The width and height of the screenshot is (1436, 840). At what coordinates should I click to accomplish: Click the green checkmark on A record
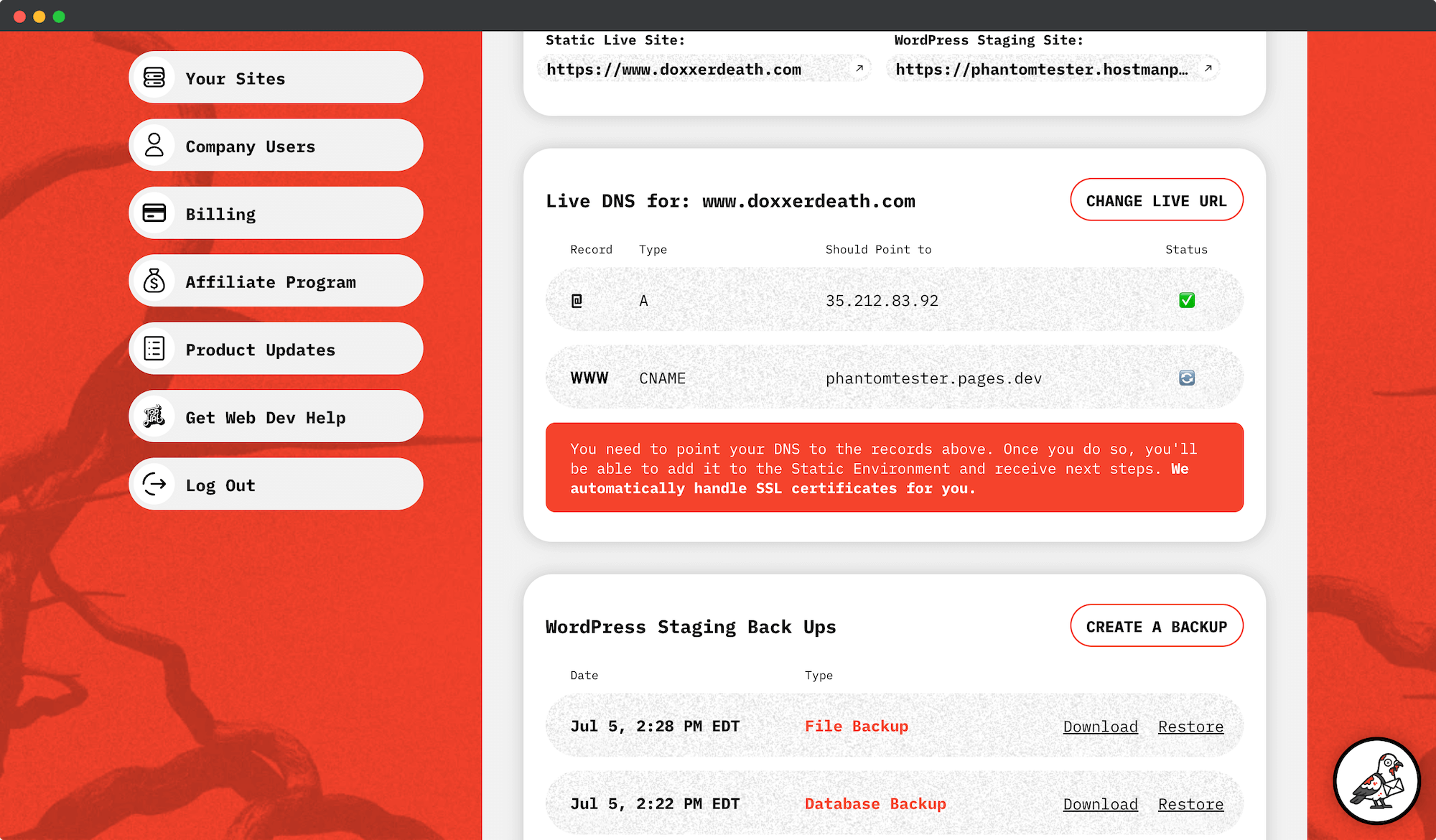1187,300
